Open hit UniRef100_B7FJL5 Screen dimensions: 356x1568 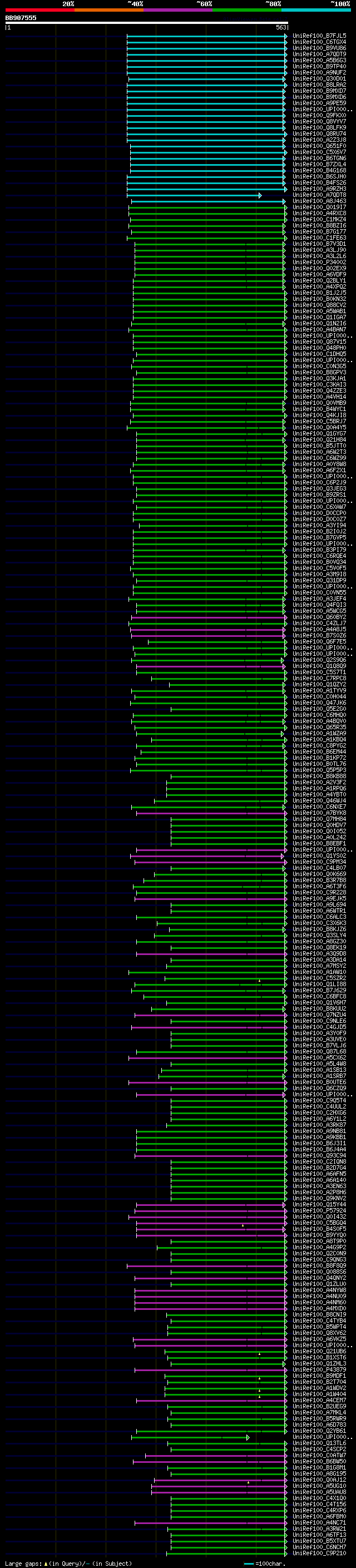tap(319, 36)
